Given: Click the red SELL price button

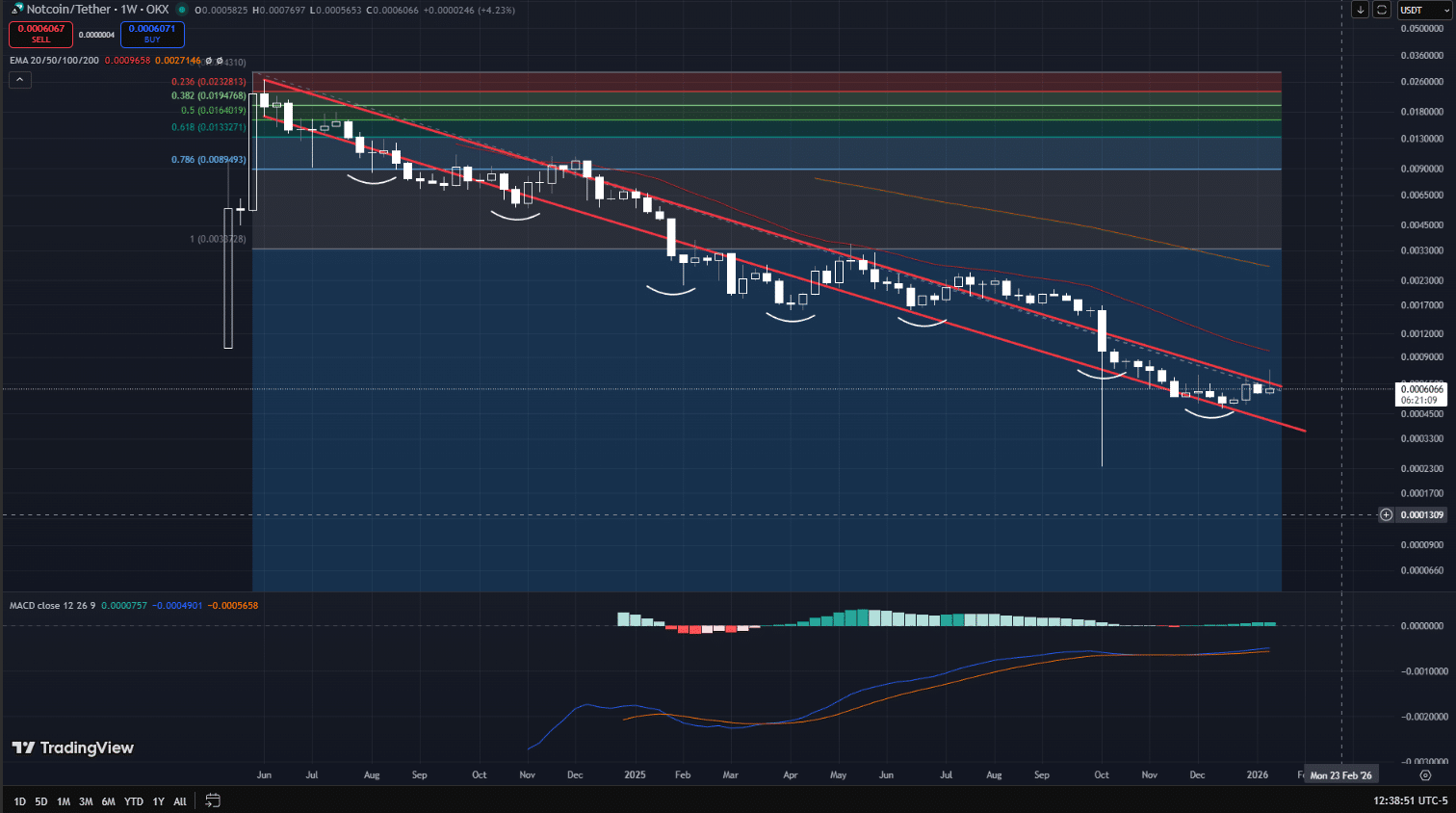Looking at the screenshot, I should (41, 34).
